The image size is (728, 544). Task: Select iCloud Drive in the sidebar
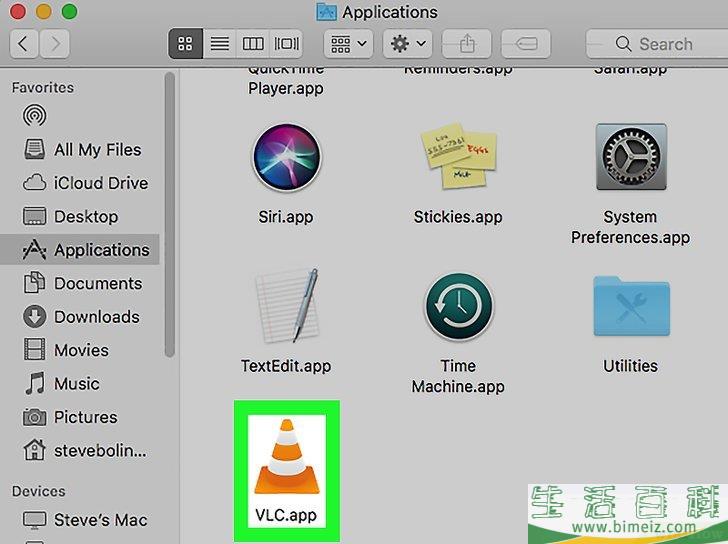click(100, 183)
